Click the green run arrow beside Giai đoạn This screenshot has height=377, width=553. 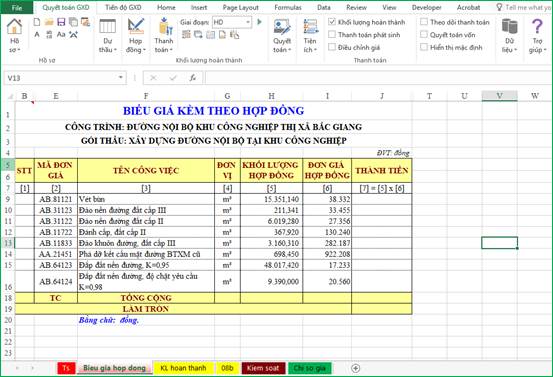tap(260, 22)
